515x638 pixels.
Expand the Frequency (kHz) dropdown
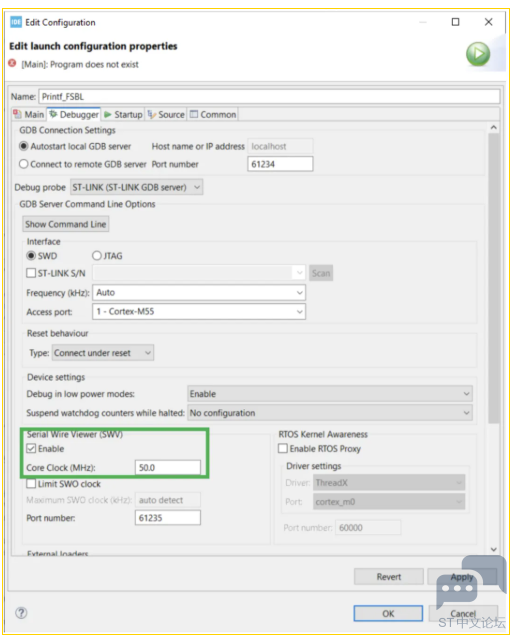pos(199,293)
